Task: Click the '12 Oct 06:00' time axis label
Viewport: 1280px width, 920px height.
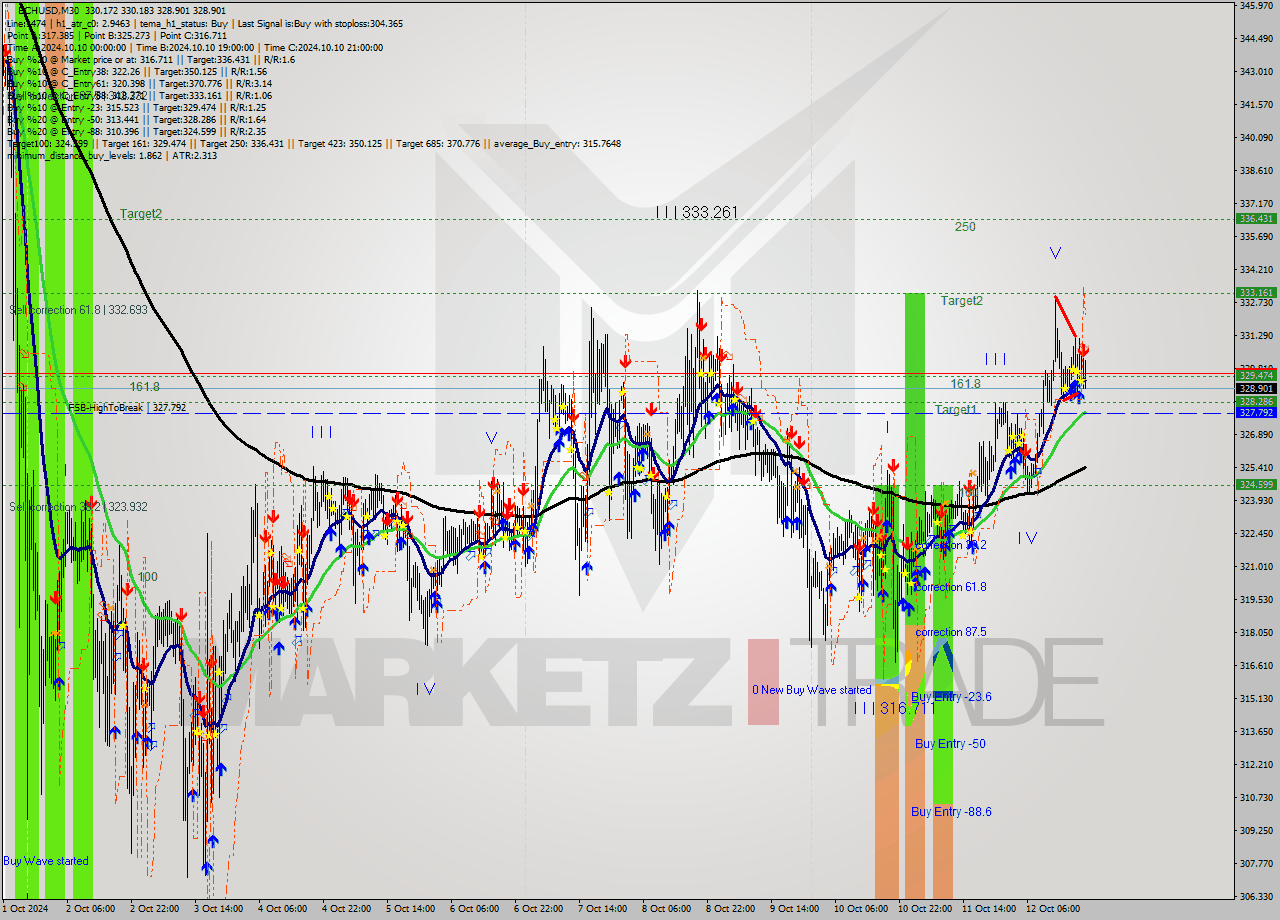Action: point(1052,910)
